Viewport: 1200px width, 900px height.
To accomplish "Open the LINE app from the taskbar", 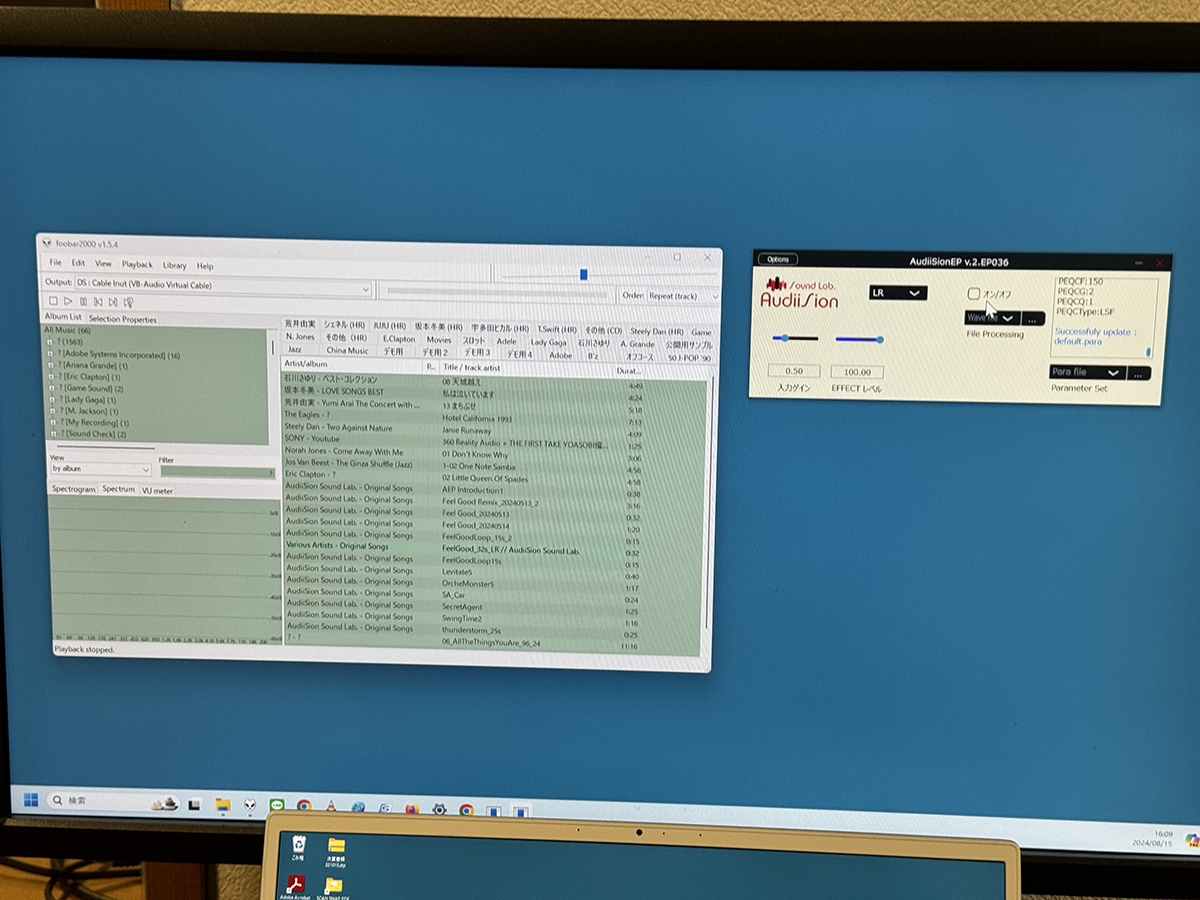I will tap(277, 805).
